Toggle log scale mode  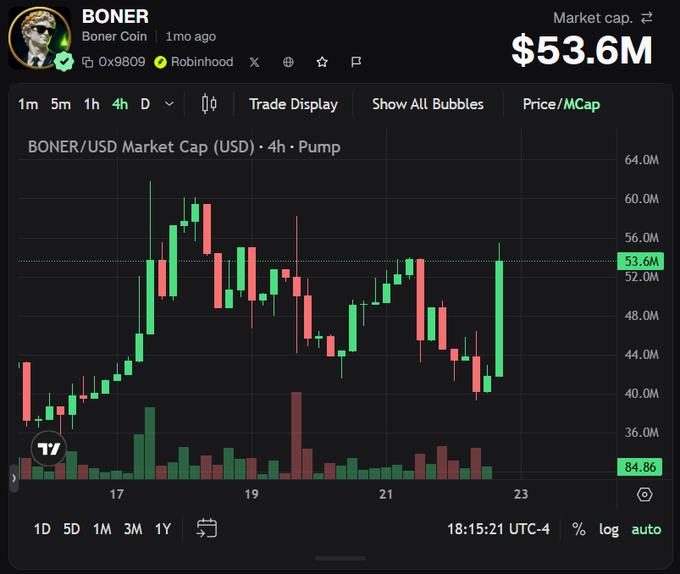tap(609, 530)
